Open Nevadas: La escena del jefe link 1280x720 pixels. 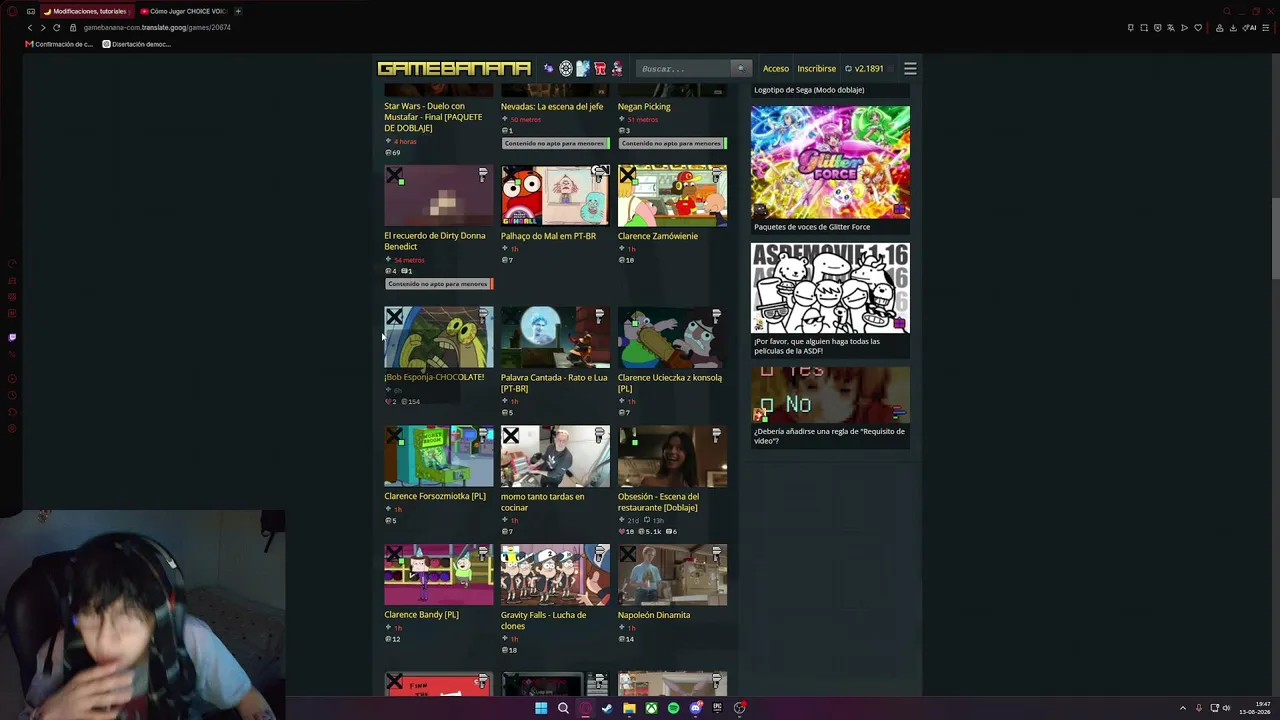(552, 106)
